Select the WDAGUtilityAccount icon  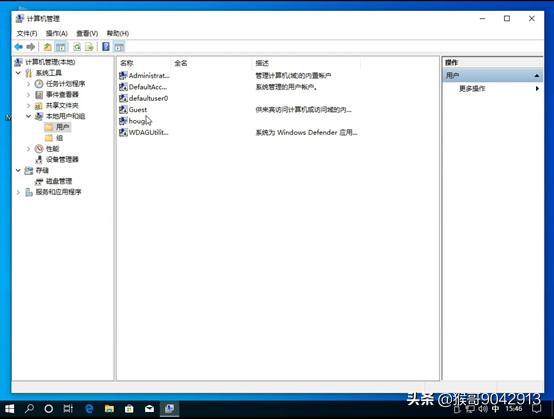(x=123, y=132)
